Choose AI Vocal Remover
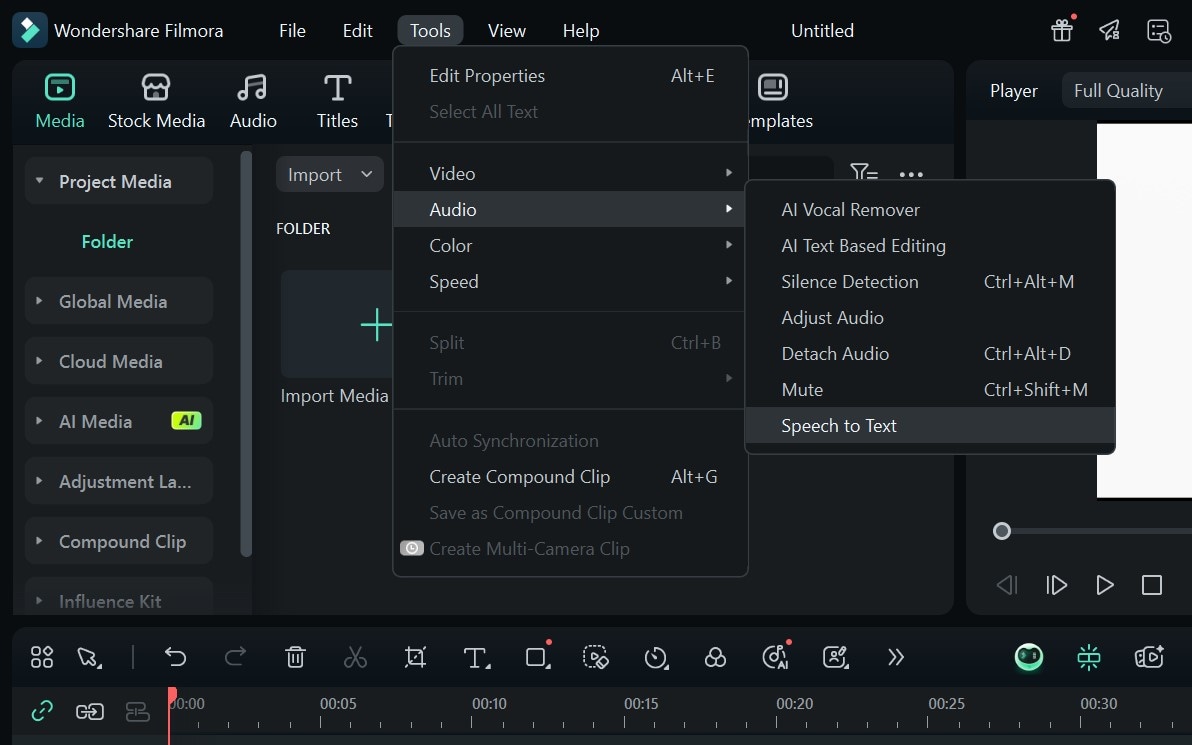 pos(930,210)
